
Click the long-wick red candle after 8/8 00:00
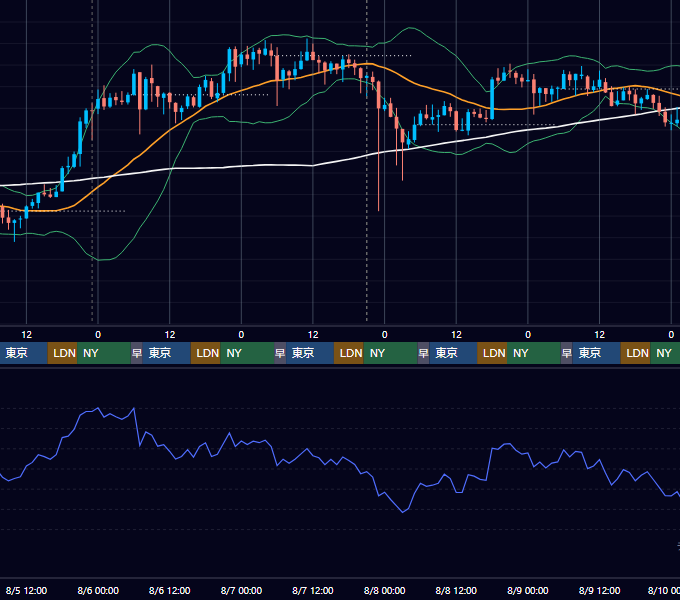379,145
